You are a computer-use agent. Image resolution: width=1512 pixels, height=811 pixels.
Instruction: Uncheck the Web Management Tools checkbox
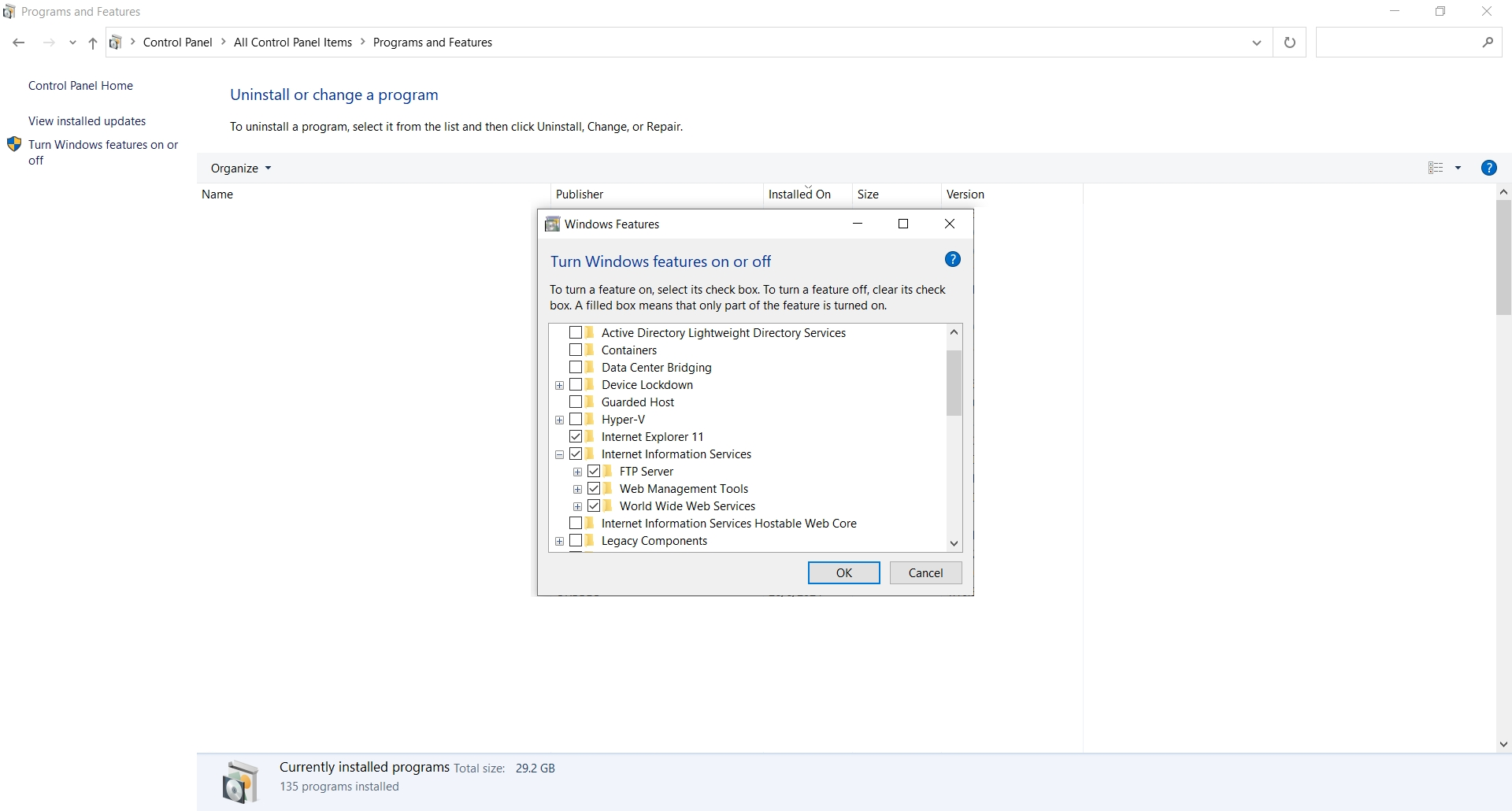pyautogui.click(x=594, y=489)
